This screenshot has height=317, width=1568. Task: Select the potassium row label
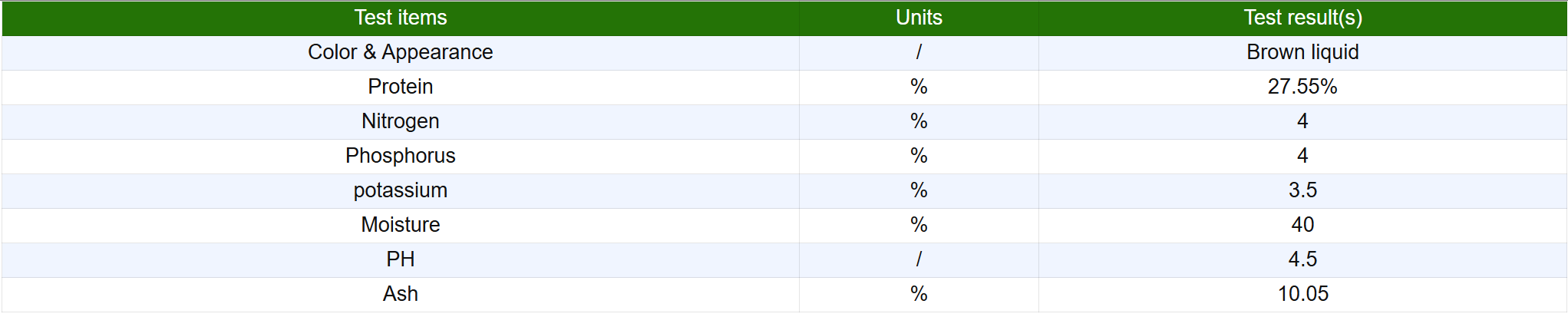pyautogui.click(x=400, y=190)
